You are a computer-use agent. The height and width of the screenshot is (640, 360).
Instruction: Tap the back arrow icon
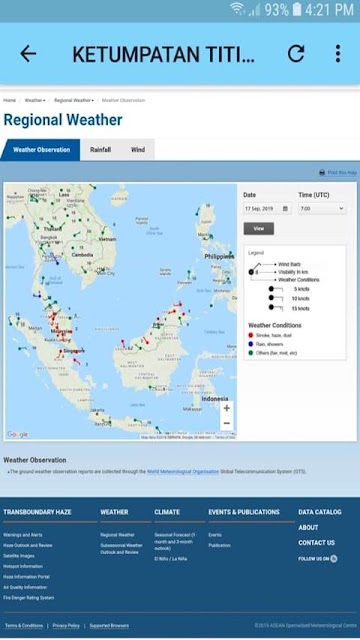pos(28,53)
